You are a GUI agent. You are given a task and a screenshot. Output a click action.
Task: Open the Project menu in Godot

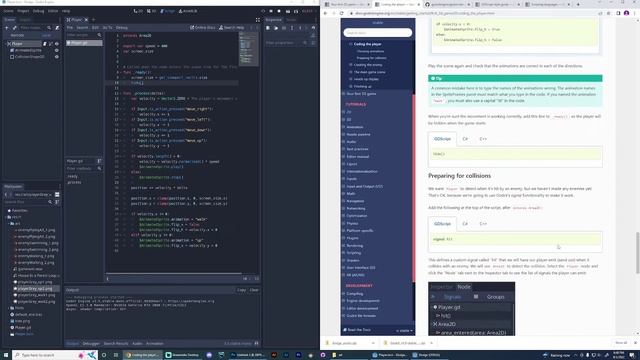click(23, 11)
